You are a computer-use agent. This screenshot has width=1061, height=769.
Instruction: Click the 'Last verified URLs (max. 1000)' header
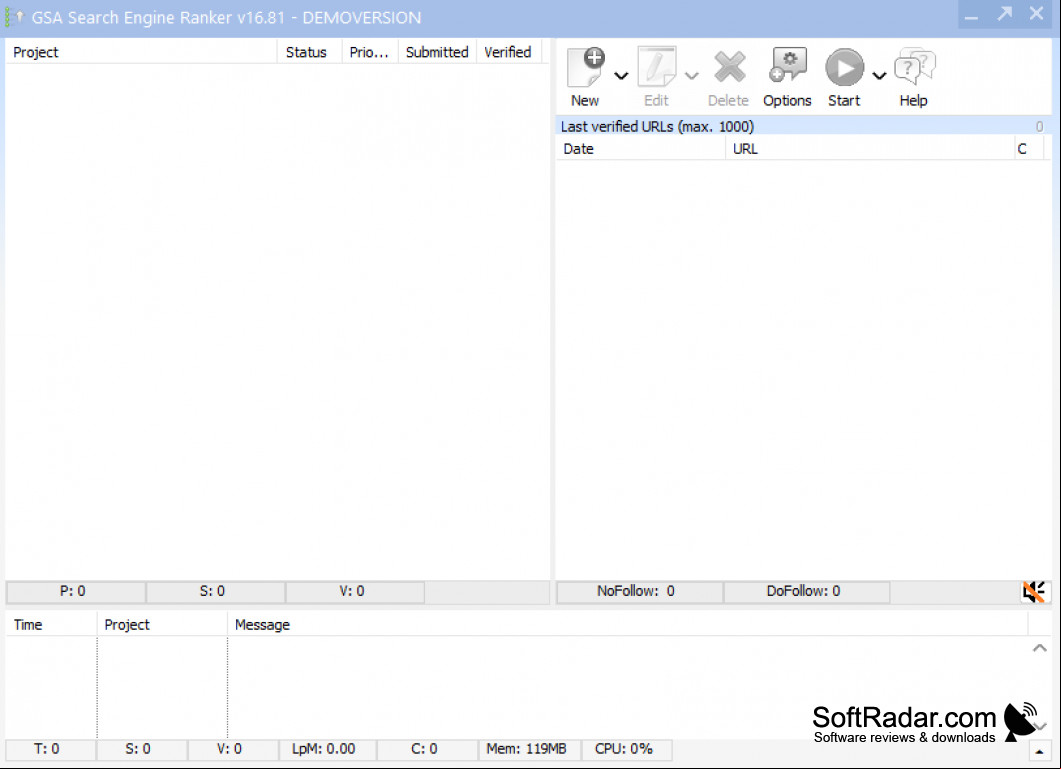(803, 127)
